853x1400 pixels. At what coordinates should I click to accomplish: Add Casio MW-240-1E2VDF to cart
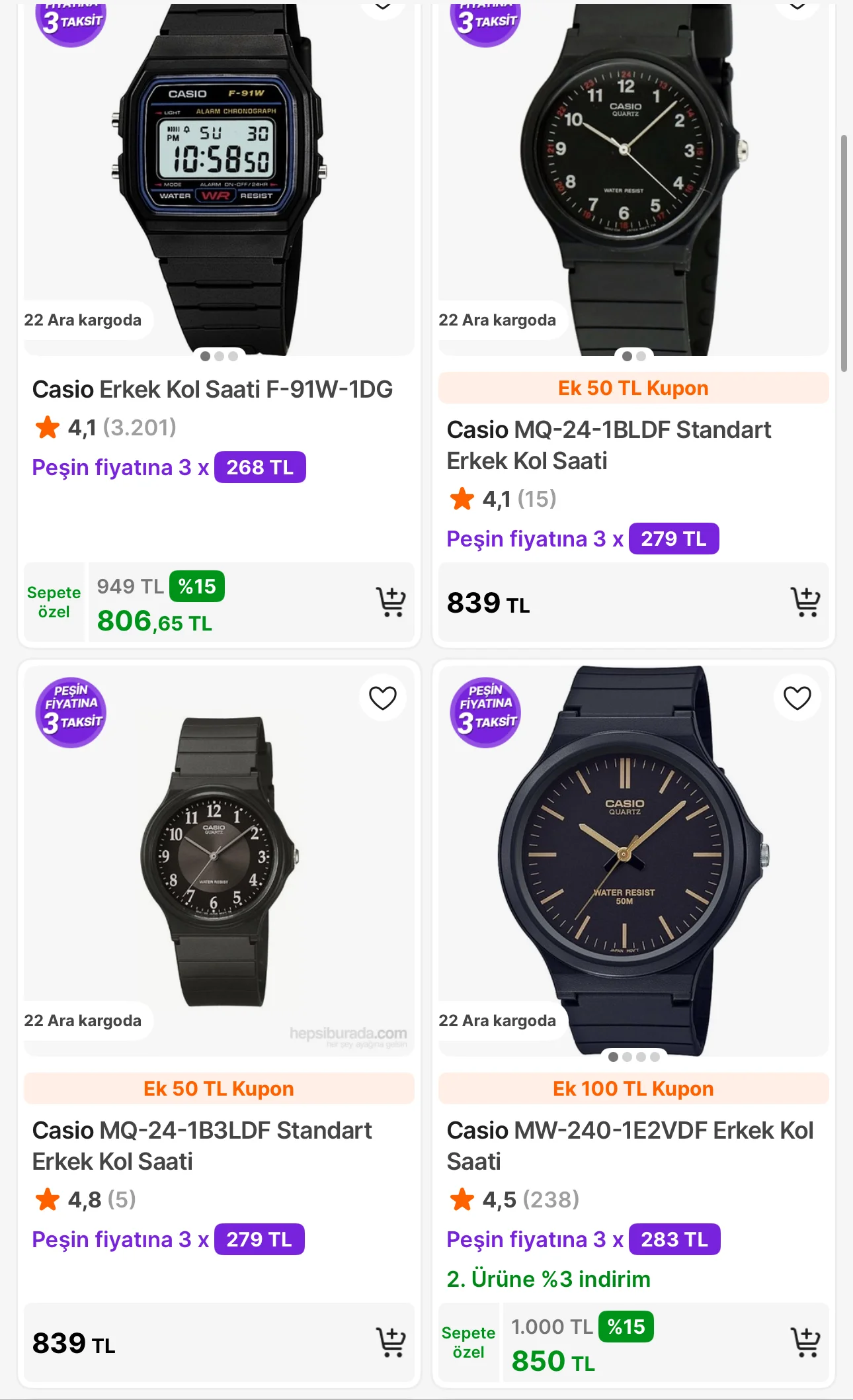[x=805, y=1342]
